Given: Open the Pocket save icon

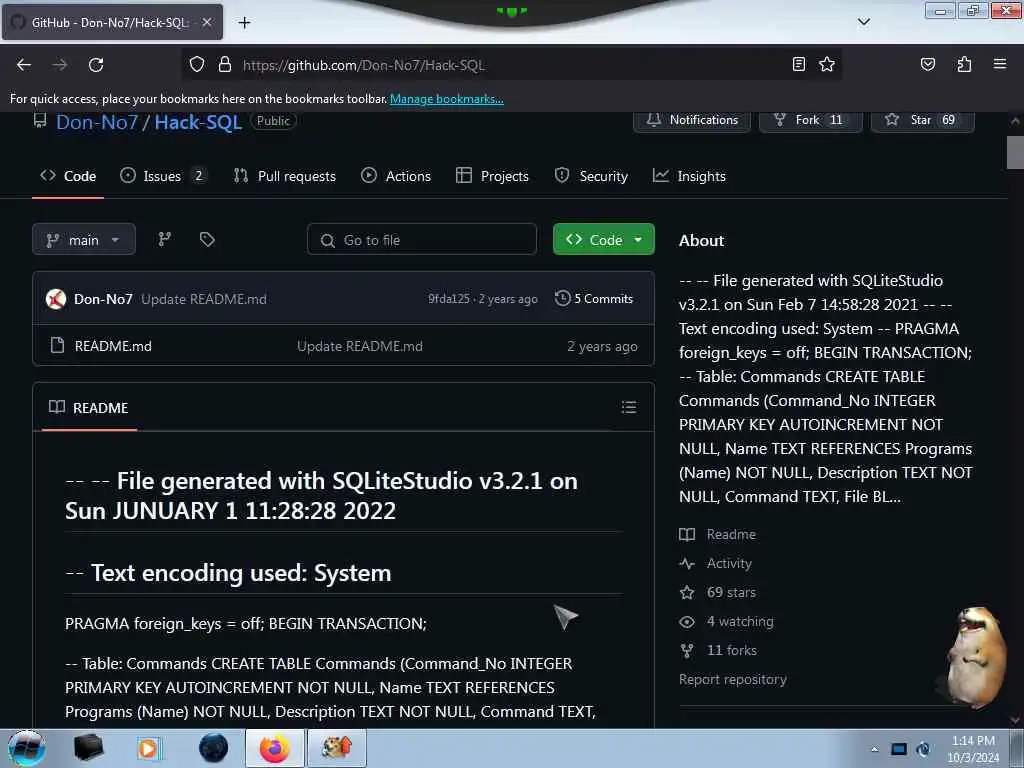Looking at the screenshot, I should coord(927,64).
